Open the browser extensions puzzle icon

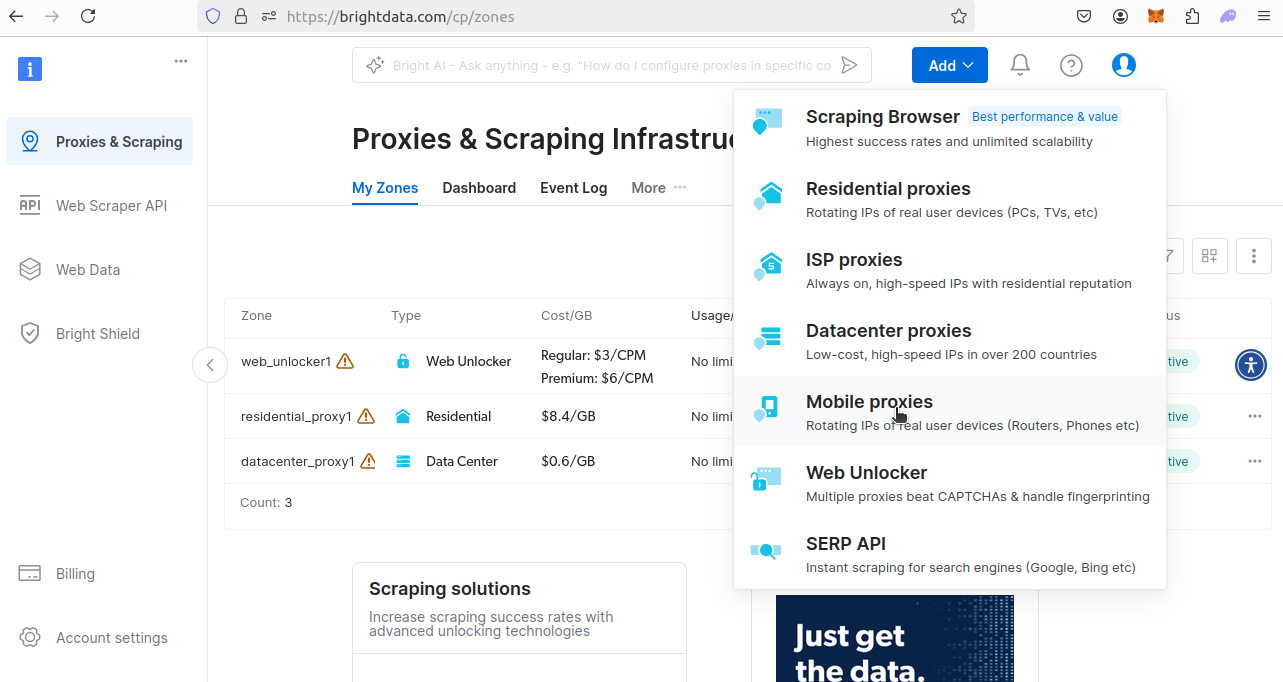click(x=1192, y=16)
